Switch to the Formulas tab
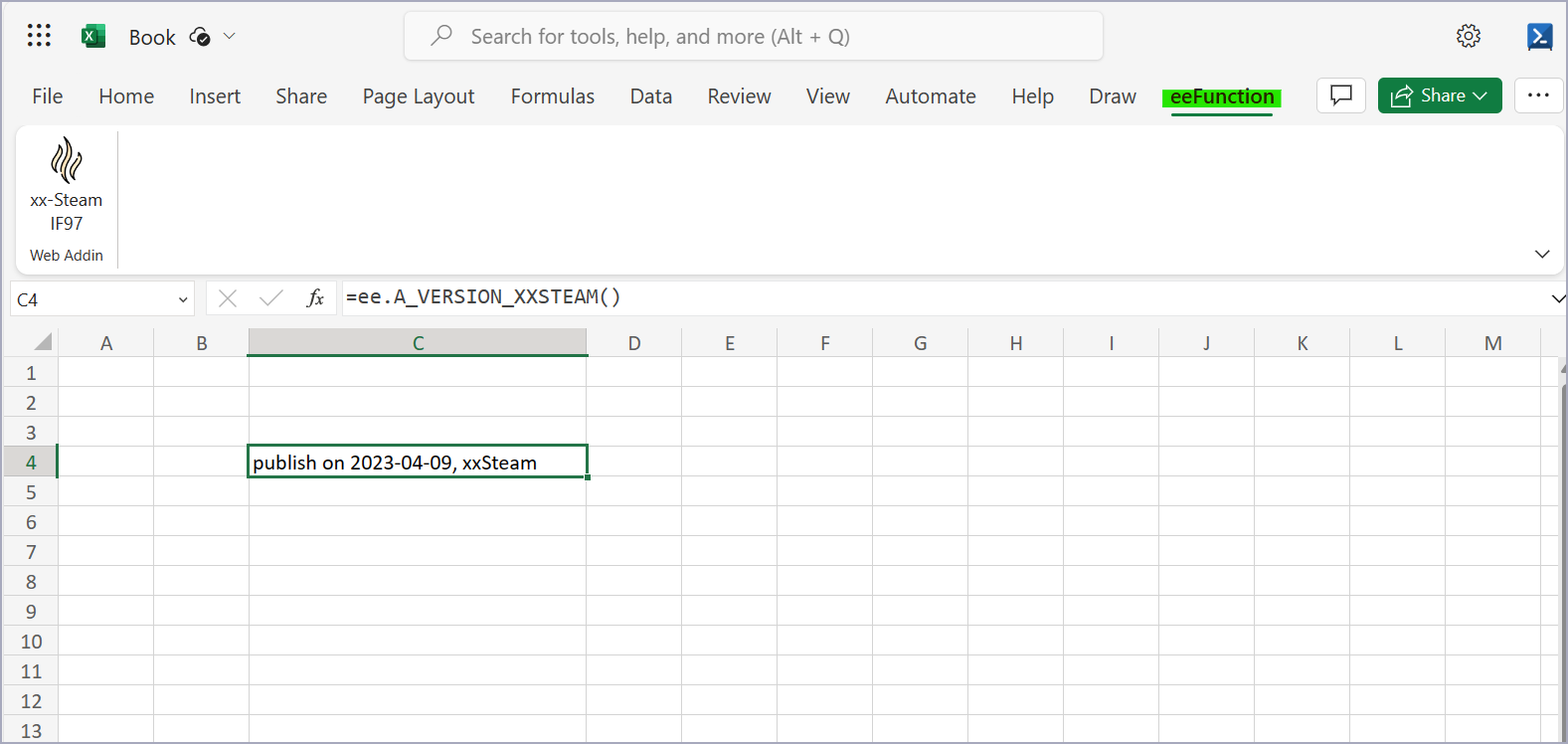Viewport: 1568px width, 744px height. [x=553, y=96]
